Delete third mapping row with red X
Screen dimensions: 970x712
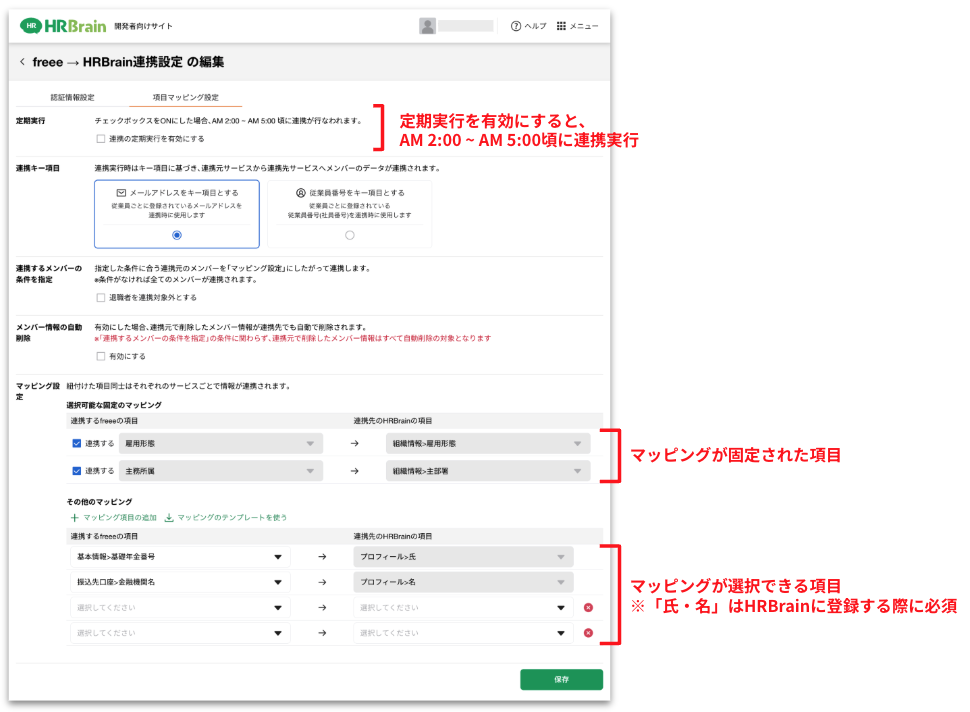[x=588, y=607]
